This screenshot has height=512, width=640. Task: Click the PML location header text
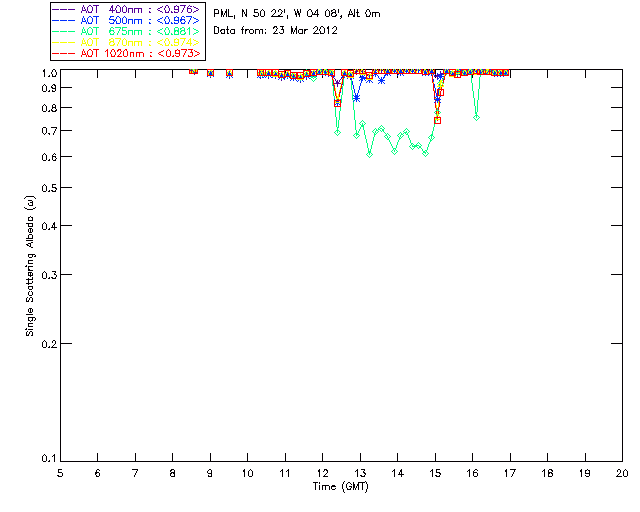tap(297, 14)
